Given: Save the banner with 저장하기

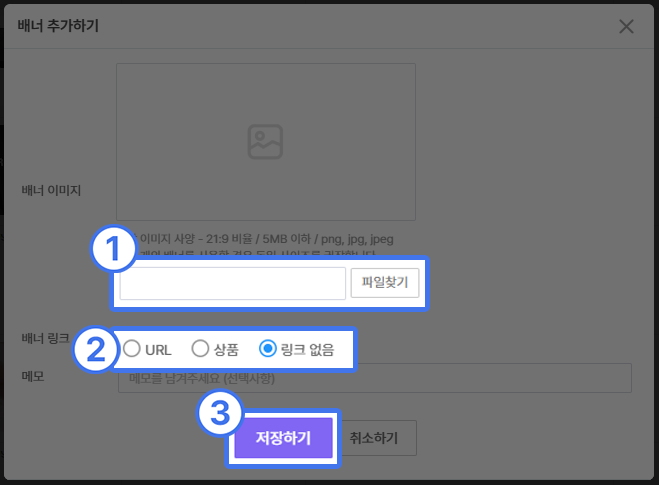Looking at the screenshot, I should click(283, 438).
